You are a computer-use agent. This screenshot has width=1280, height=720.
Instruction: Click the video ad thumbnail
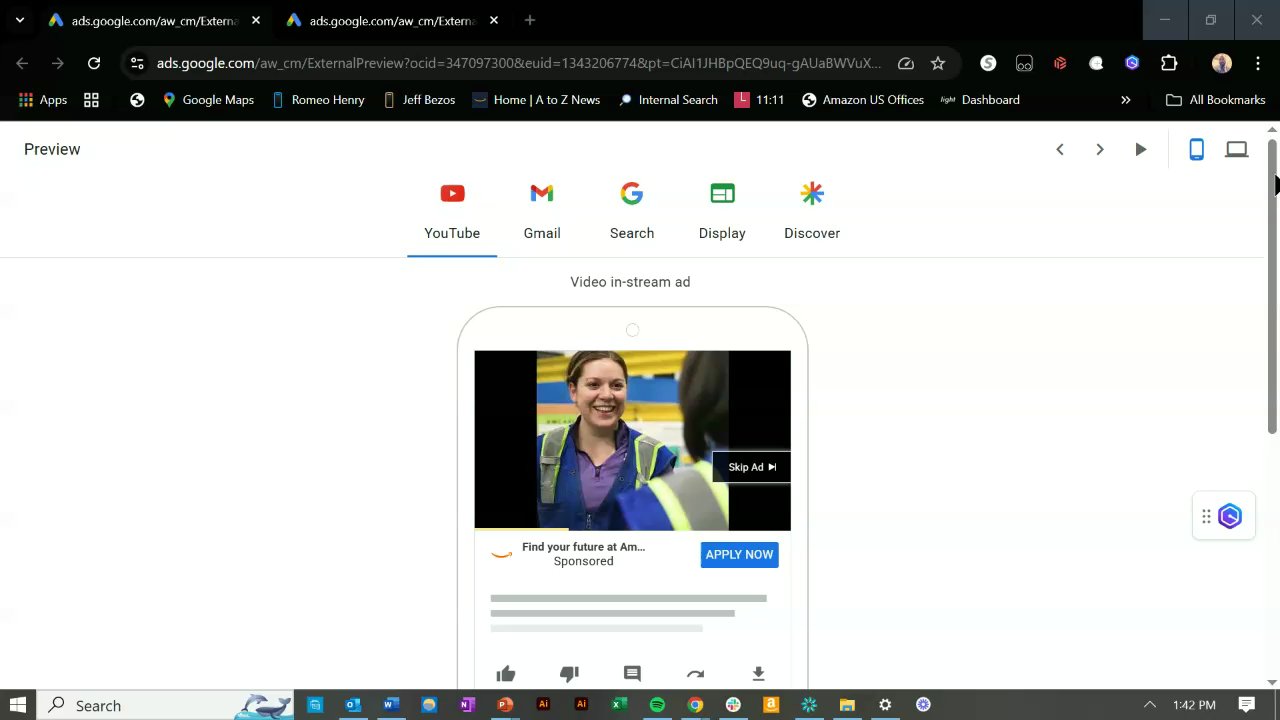click(632, 440)
